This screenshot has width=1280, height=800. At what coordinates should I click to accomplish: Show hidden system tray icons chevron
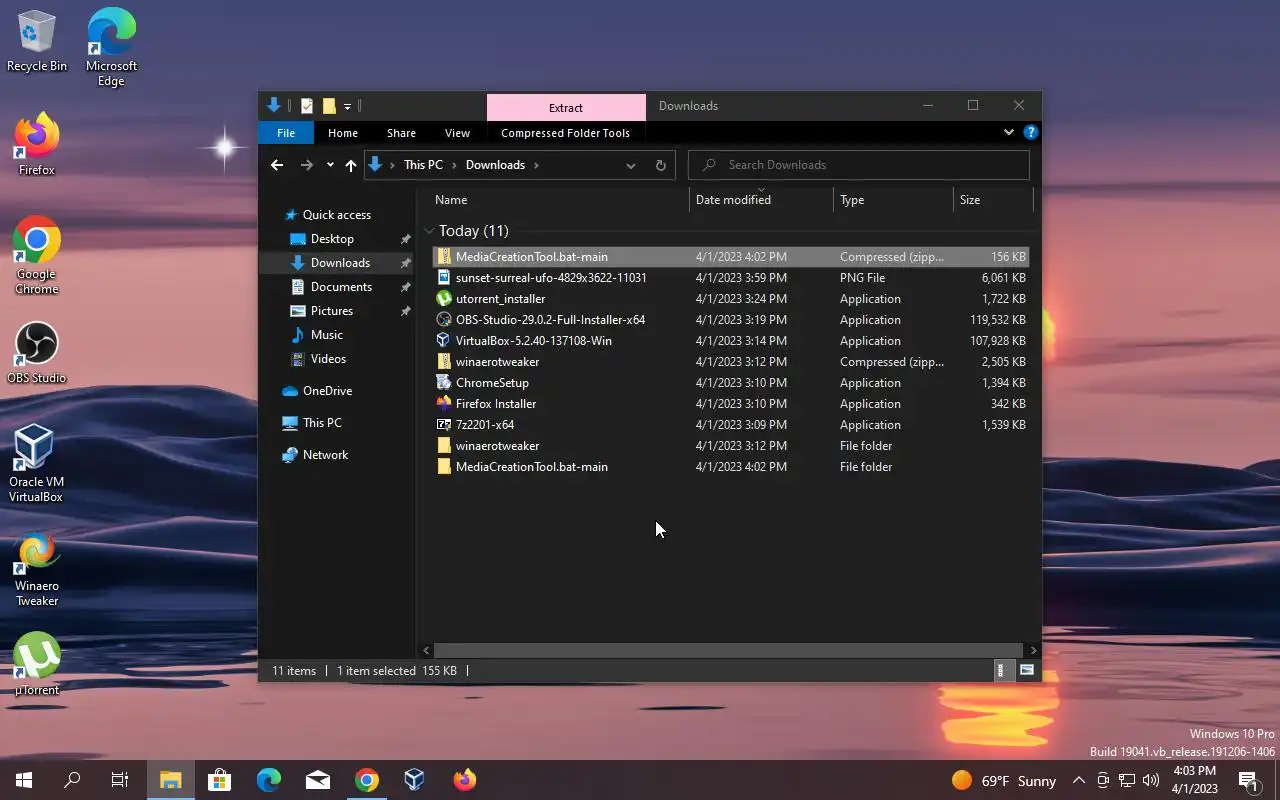[1078, 780]
